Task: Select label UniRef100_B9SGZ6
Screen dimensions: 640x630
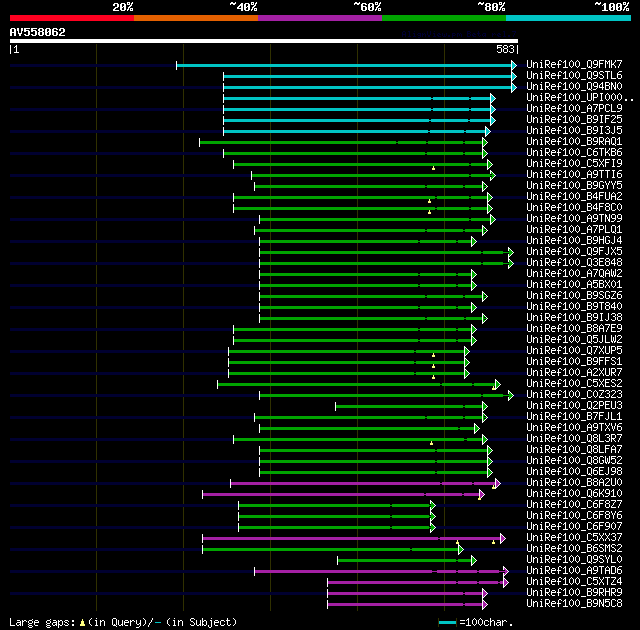Action: click(x=574, y=295)
